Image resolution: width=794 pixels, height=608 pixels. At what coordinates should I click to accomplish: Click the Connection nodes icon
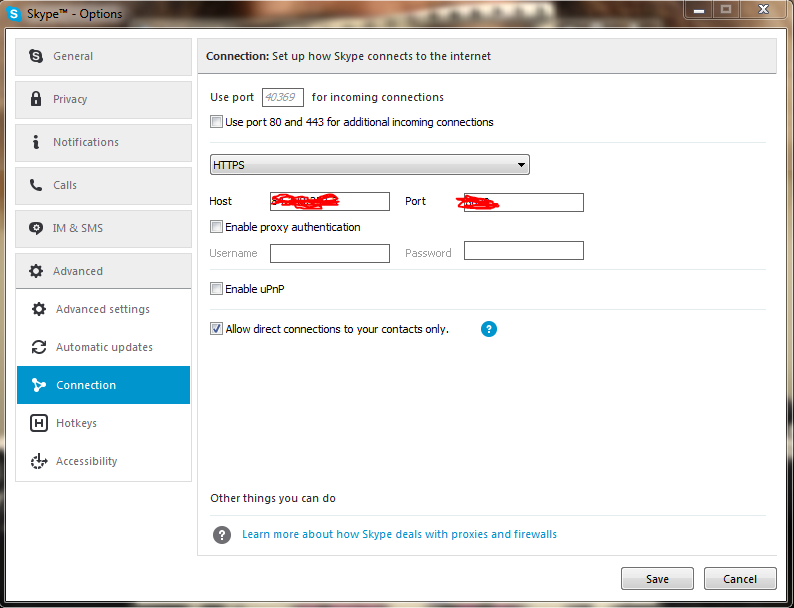coord(39,385)
